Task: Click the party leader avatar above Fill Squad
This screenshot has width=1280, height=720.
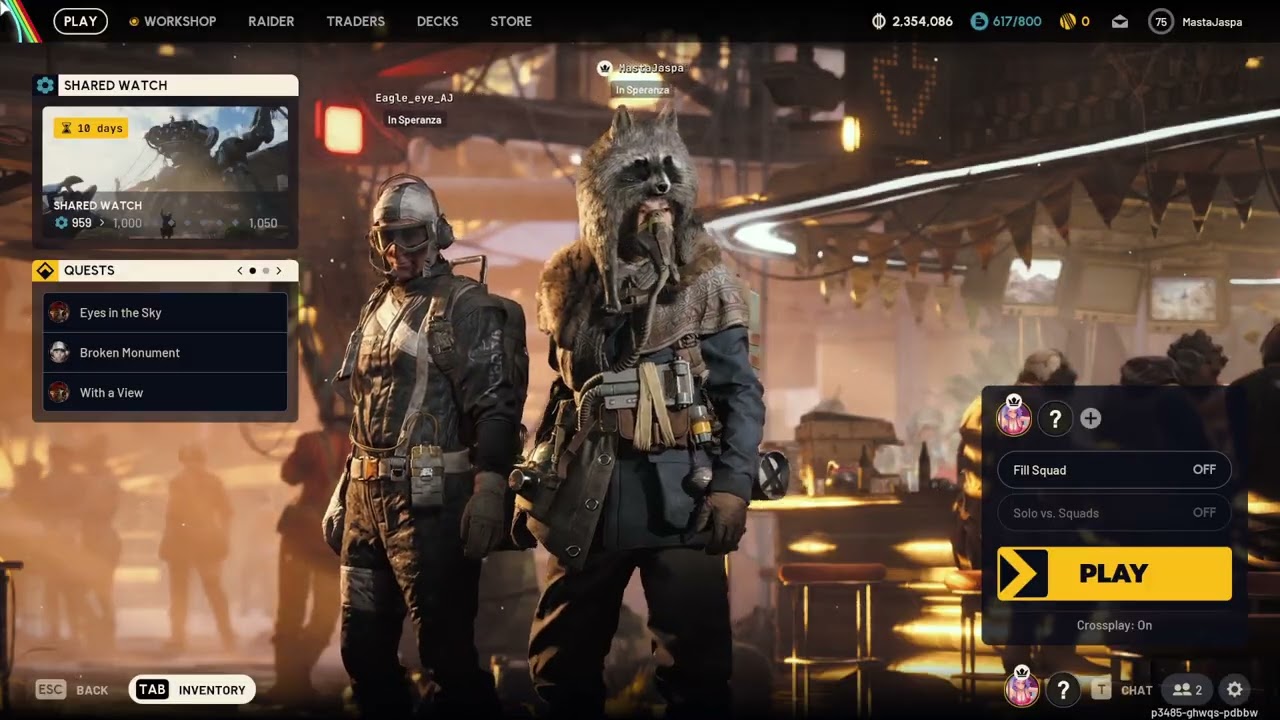Action: tap(1014, 417)
